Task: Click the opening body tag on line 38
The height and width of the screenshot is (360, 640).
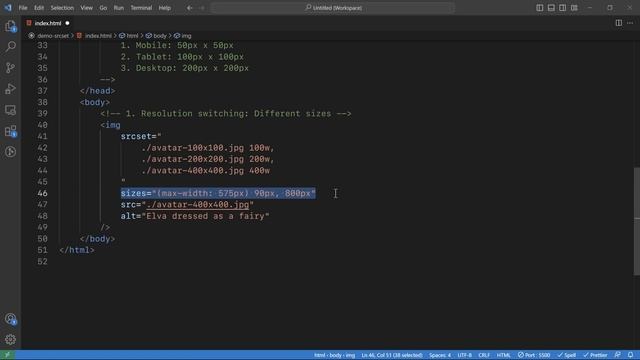Action: (95, 102)
